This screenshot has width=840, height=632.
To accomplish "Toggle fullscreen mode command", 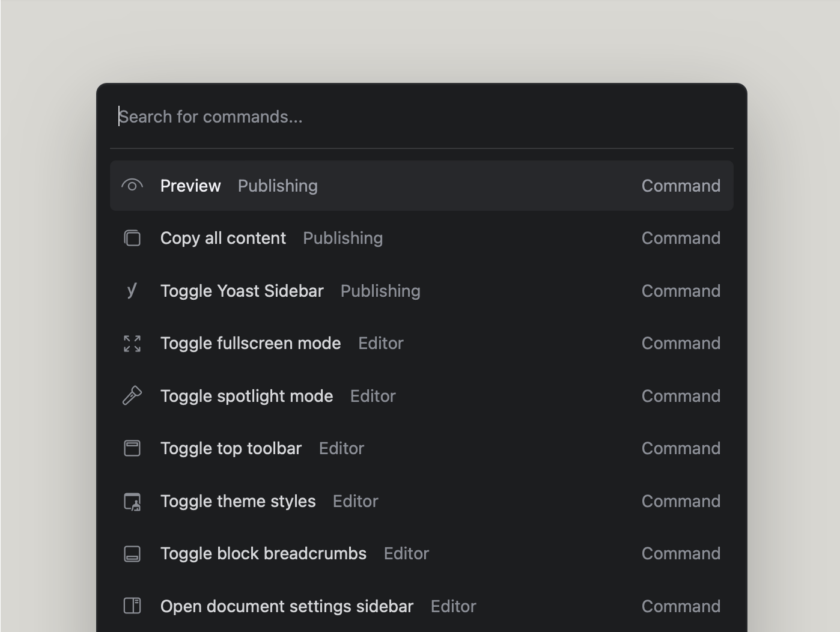I will [422, 343].
